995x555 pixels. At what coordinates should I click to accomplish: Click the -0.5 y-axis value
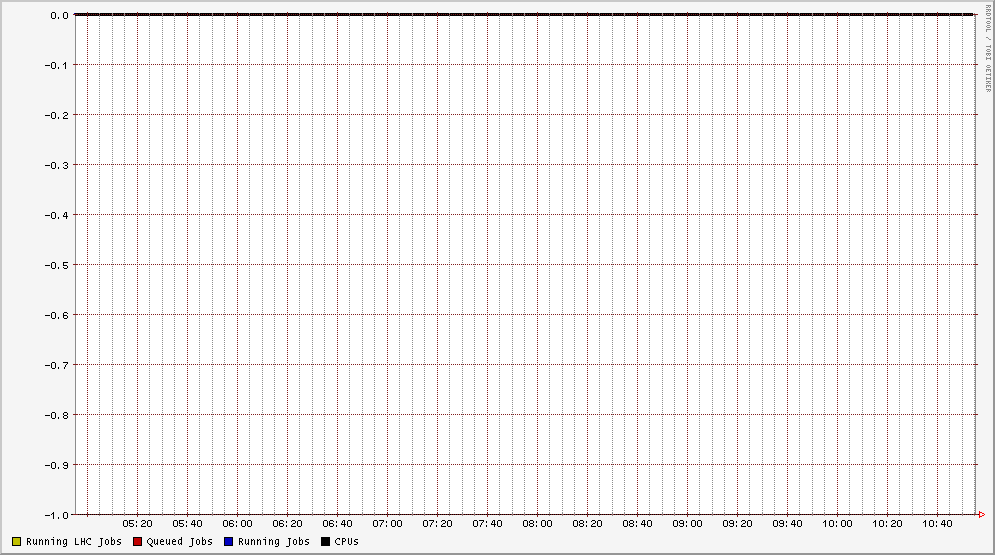tap(56, 265)
